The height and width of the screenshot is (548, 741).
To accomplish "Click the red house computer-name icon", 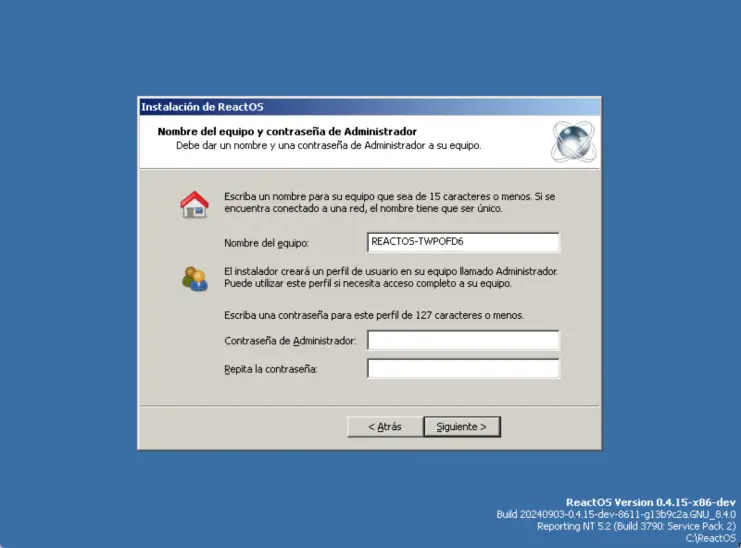I will (x=194, y=204).
